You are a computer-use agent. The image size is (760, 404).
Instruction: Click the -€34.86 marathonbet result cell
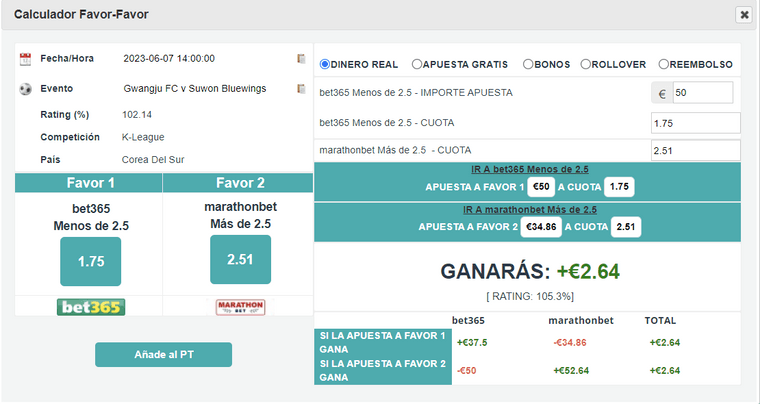point(570,343)
